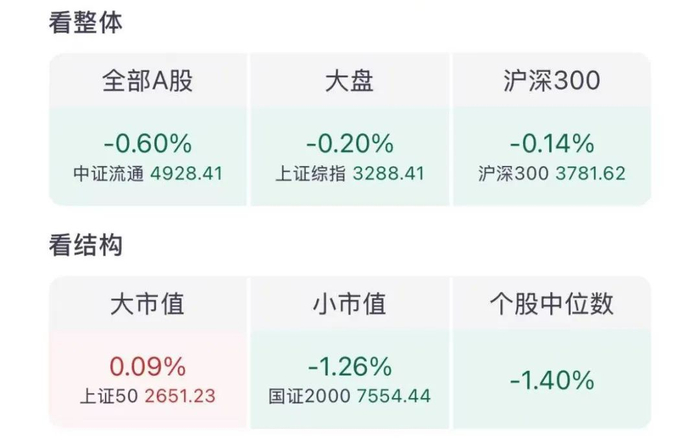This screenshot has width=700, height=448.
Task: Click the -1.40% median change value
Action: coord(551,380)
